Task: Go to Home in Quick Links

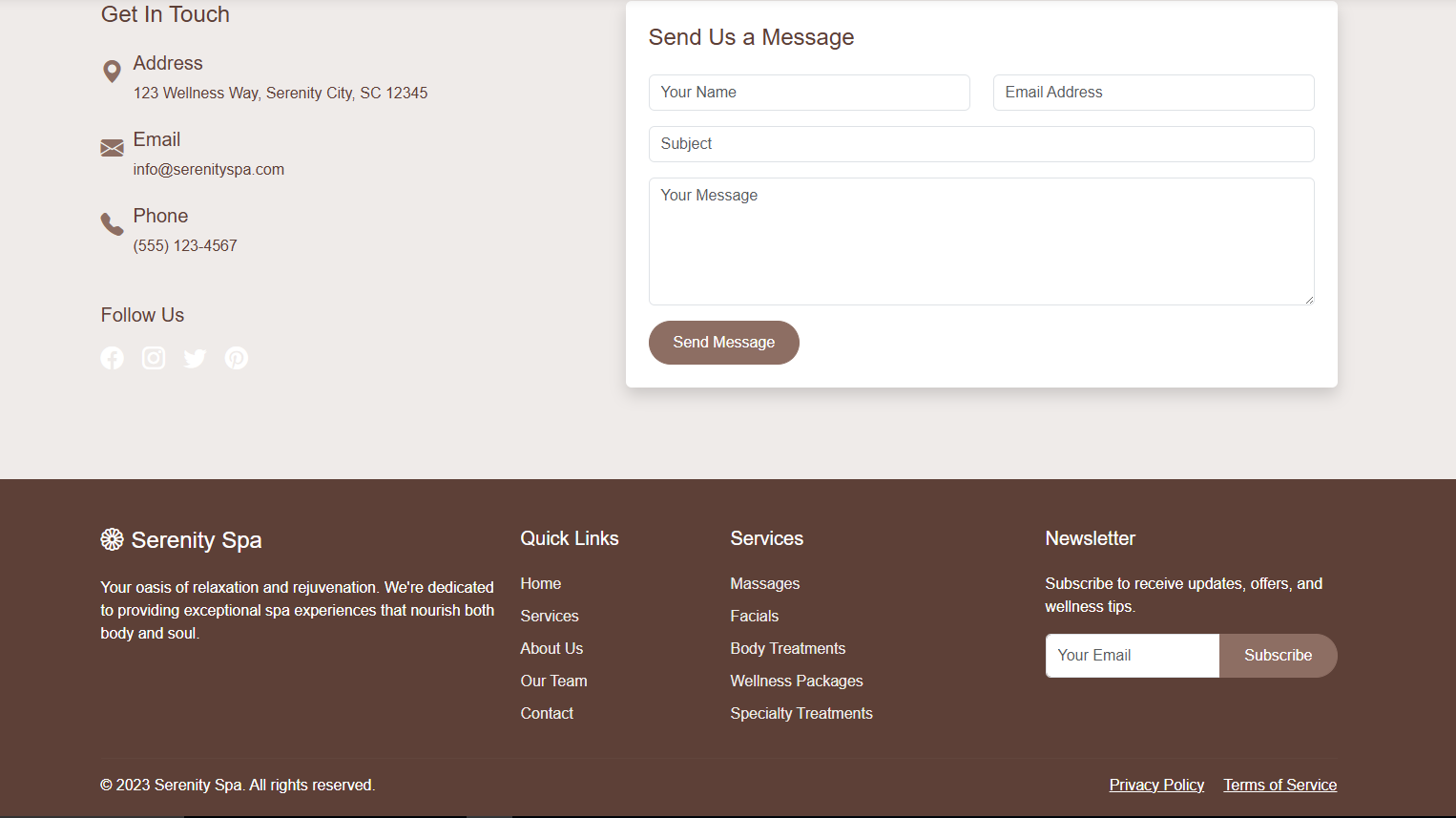Action: 541,583
